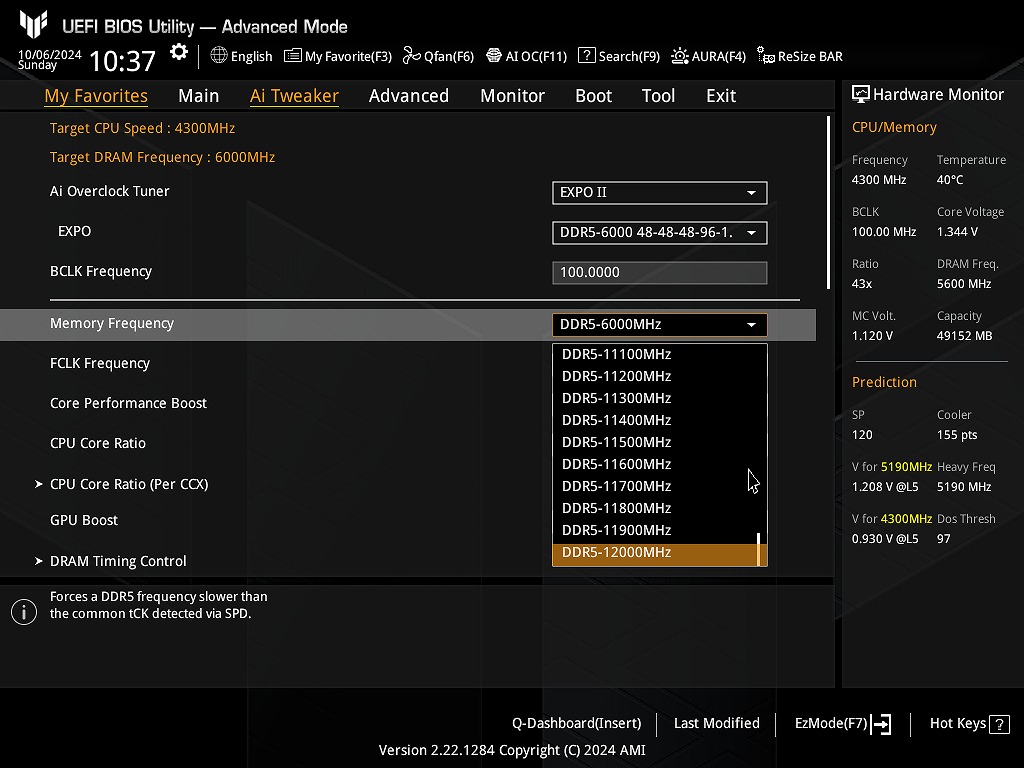Click the TUF logo in the header
This screenshot has height=768, width=1024.
33,24
